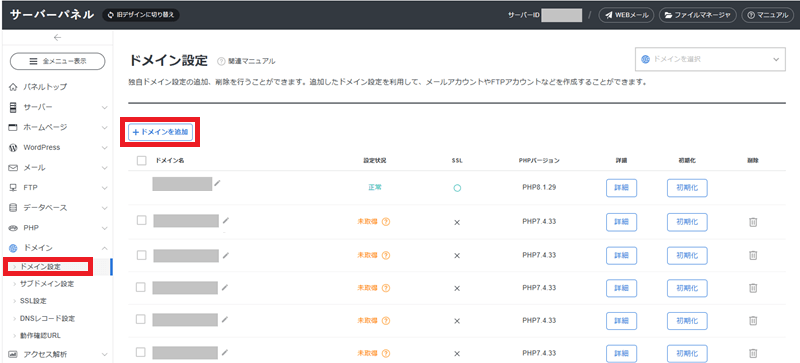Expand the PHP menu chevron
The width and height of the screenshot is (800, 363).
tap(105, 228)
